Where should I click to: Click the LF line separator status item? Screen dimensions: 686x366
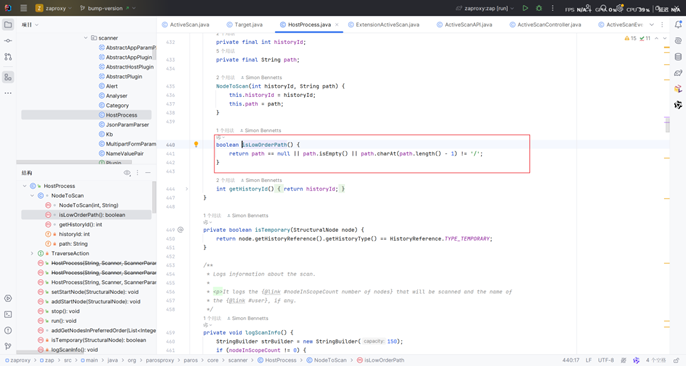pos(588,360)
